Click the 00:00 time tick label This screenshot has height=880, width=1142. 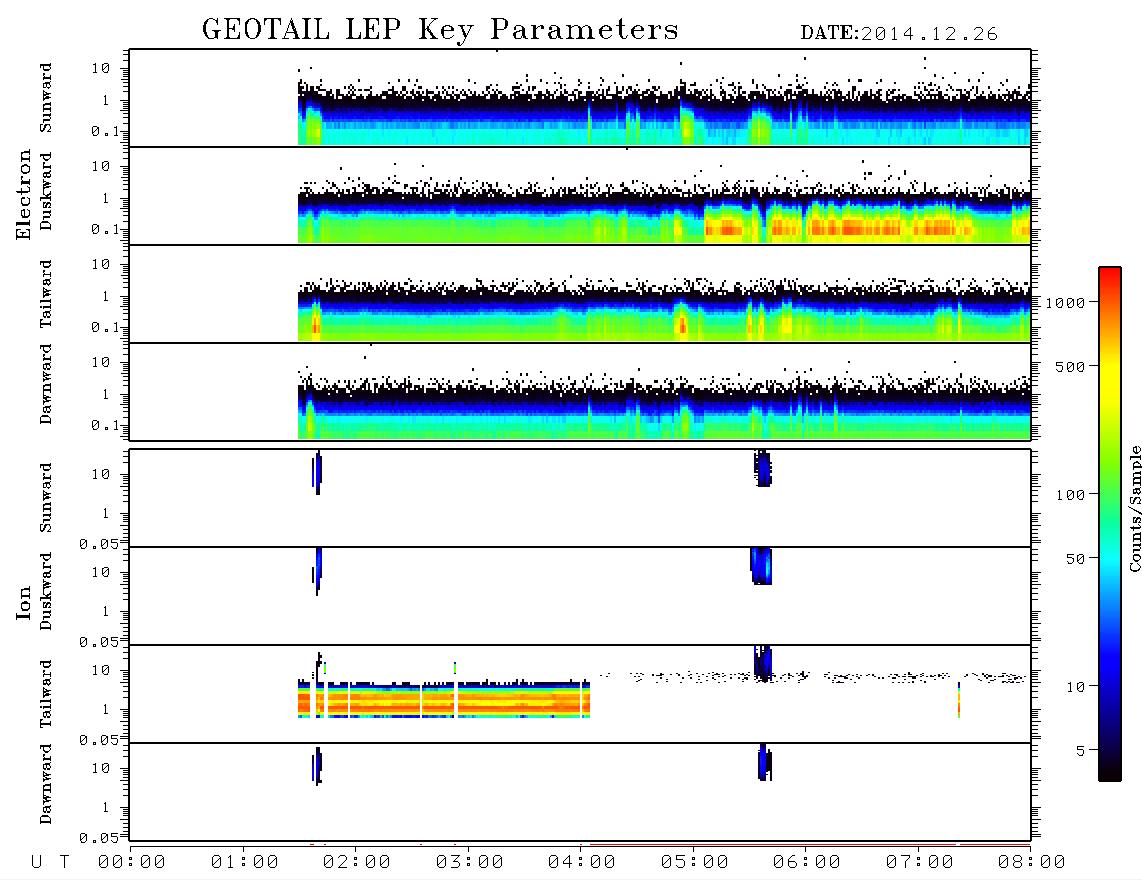click(x=132, y=862)
